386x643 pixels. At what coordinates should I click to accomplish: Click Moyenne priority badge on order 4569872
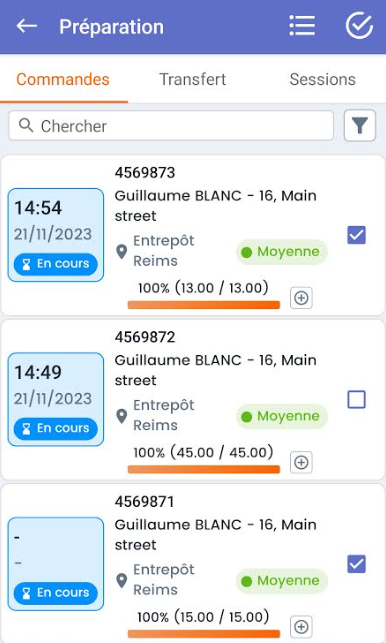point(282,416)
